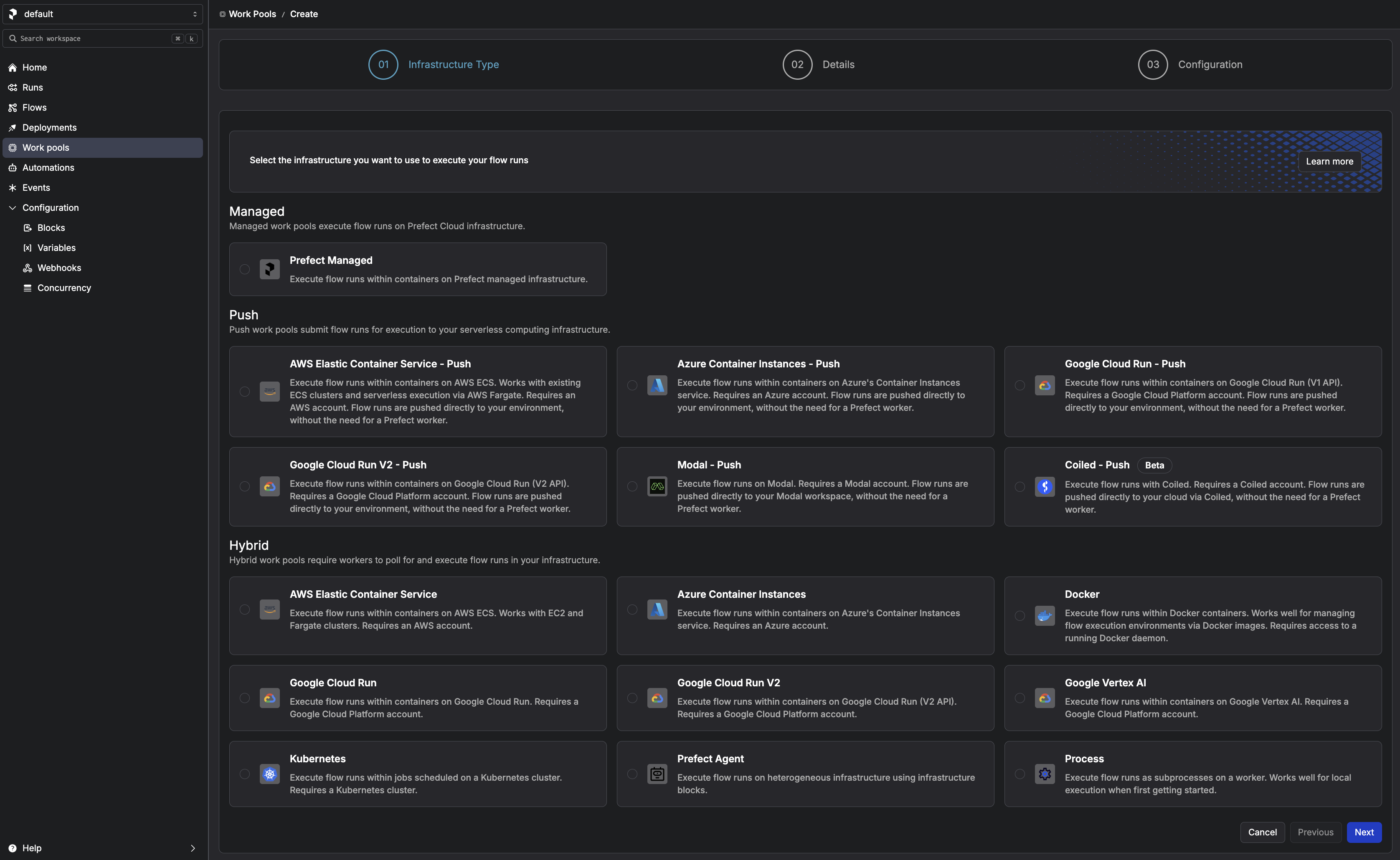Image resolution: width=1400 pixels, height=860 pixels.
Task: Click the Runs icon in sidebar
Action: [x=13, y=87]
